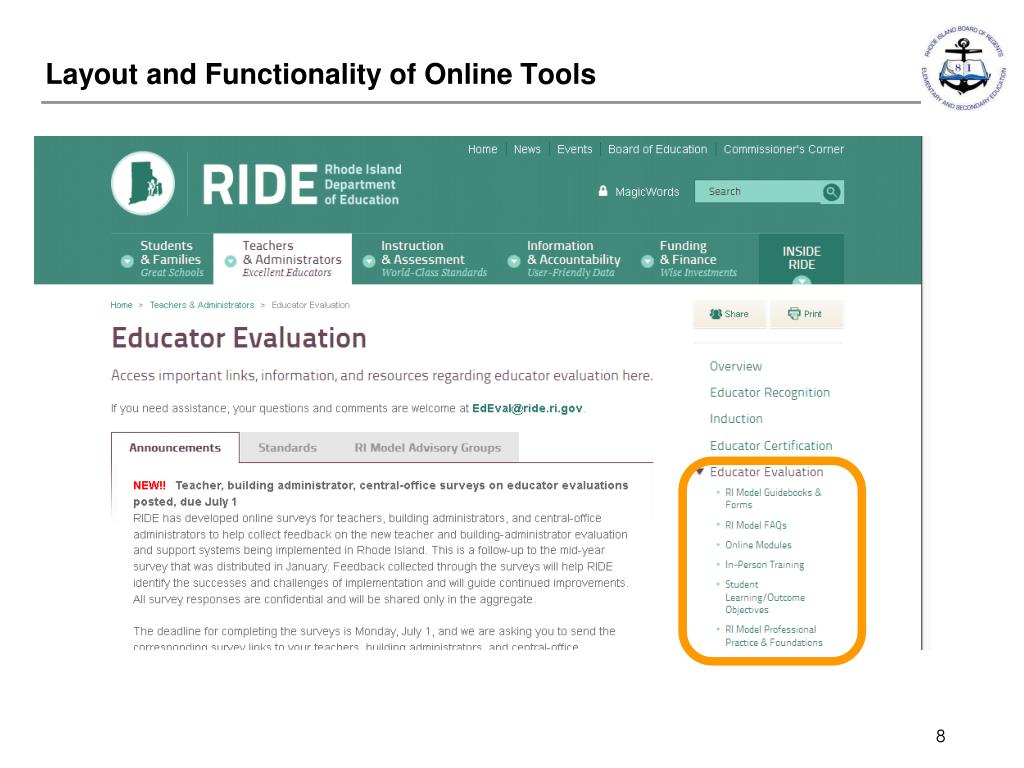The height and width of the screenshot is (768, 1024).
Task: Expand the Instruction & Assessment menu arrow
Action: (x=368, y=261)
